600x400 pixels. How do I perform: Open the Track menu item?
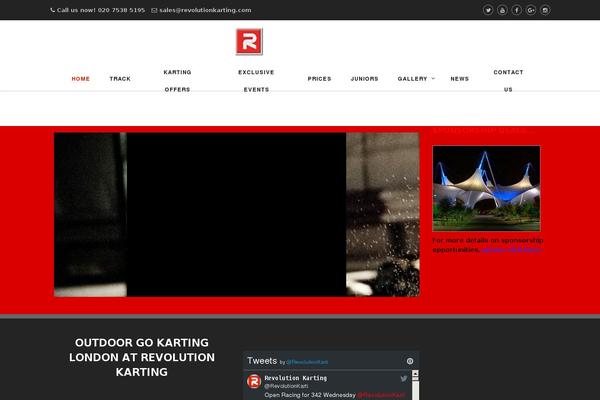120,78
